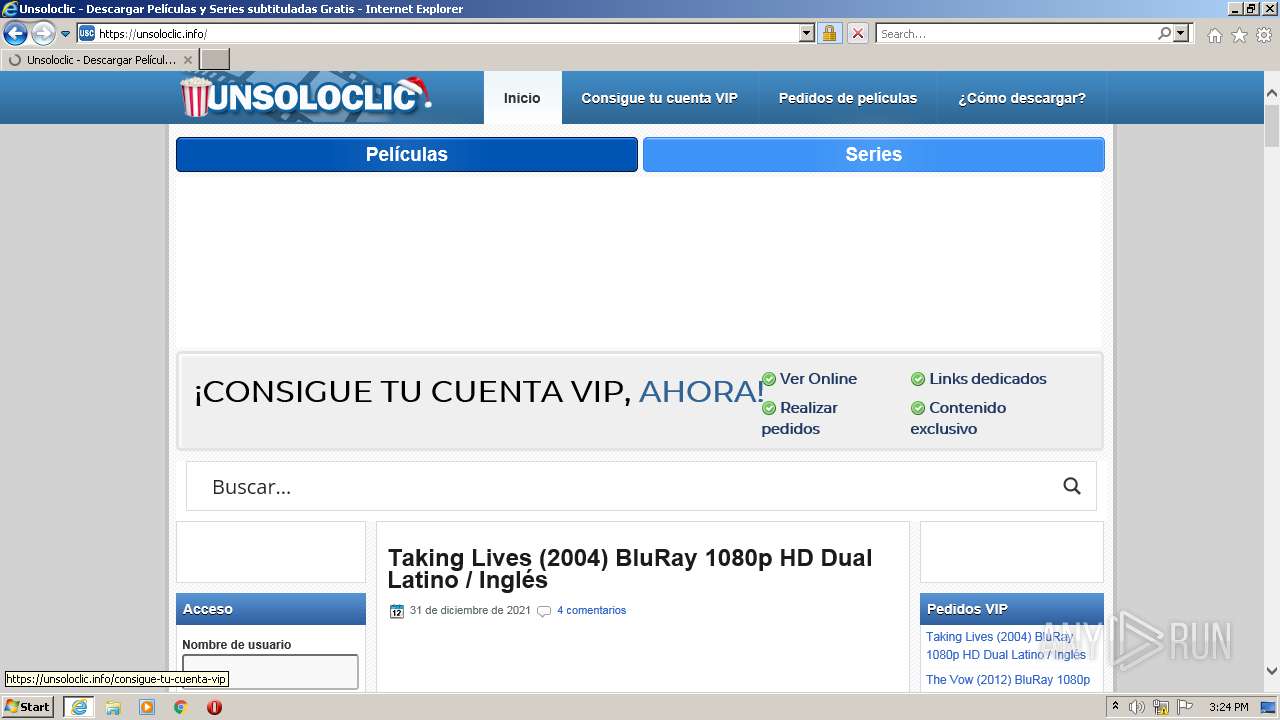Viewport: 1280px width, 720px height.
Task: Open a new blank browser tab
Action: pos(215,60)
